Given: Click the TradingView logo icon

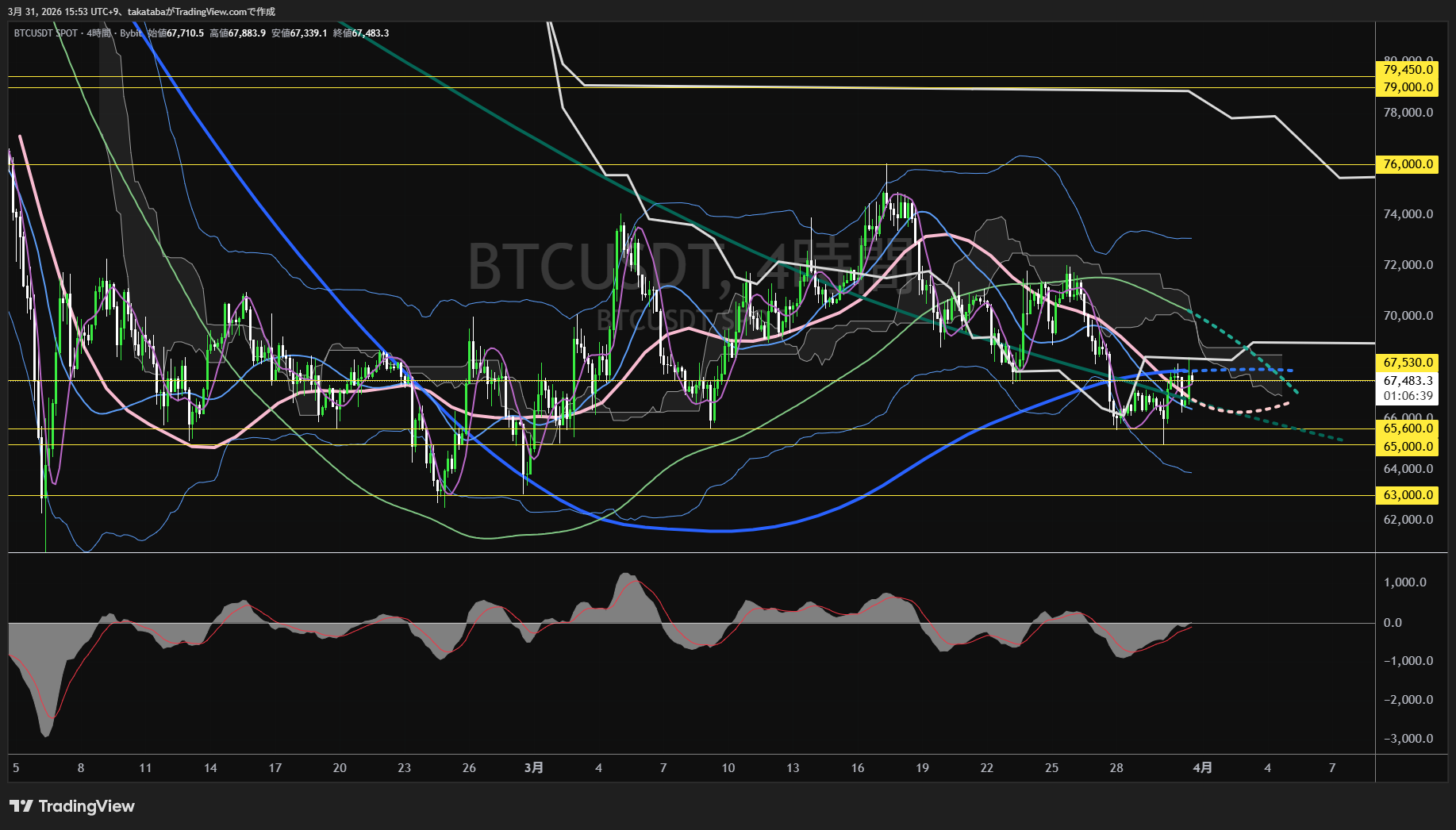Looking at the screenshot, I should [x=21, y=806].
